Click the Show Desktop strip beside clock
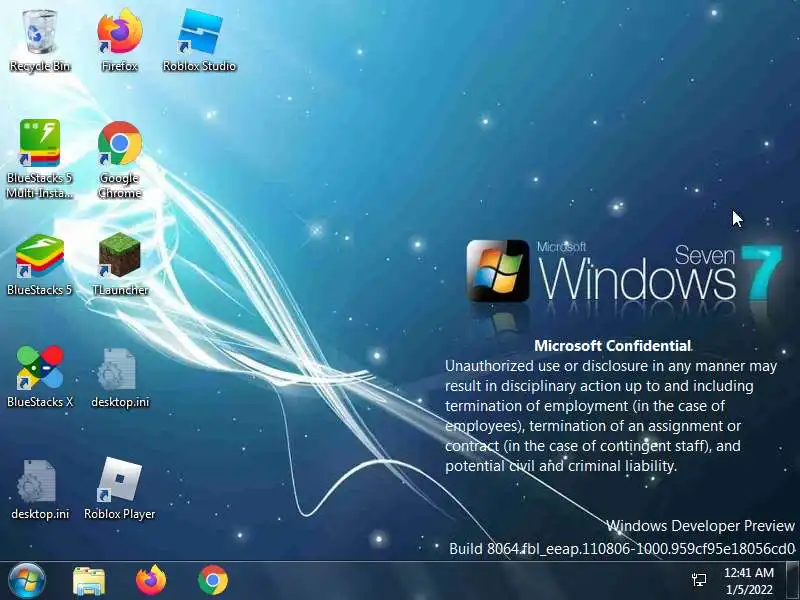800x600 pixels. (x=792, y=581)
